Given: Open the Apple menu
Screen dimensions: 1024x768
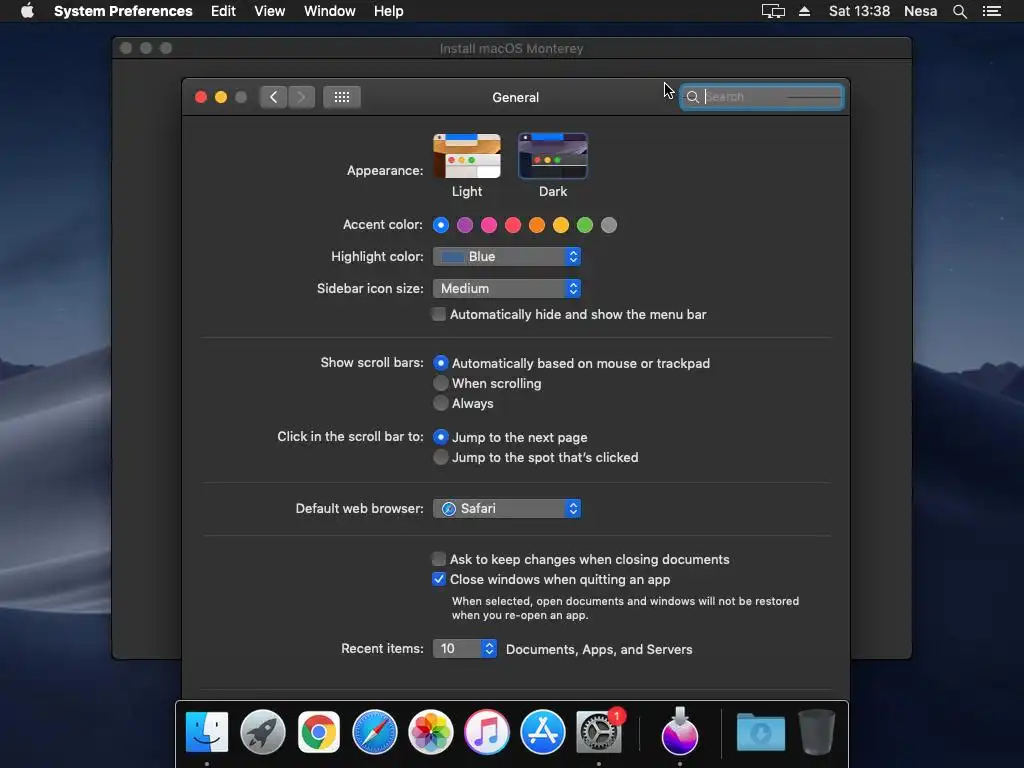Looking at the screenshot, I should tap(27, 11).
